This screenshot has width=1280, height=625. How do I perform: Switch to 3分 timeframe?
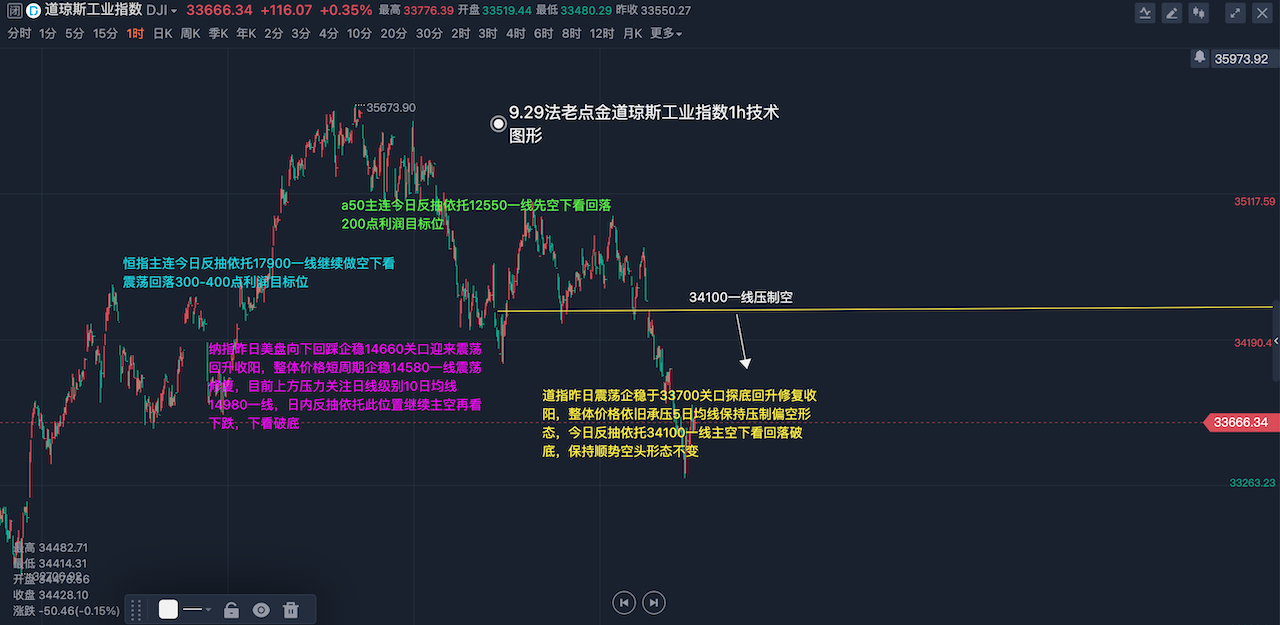click(x=301, y=33)
